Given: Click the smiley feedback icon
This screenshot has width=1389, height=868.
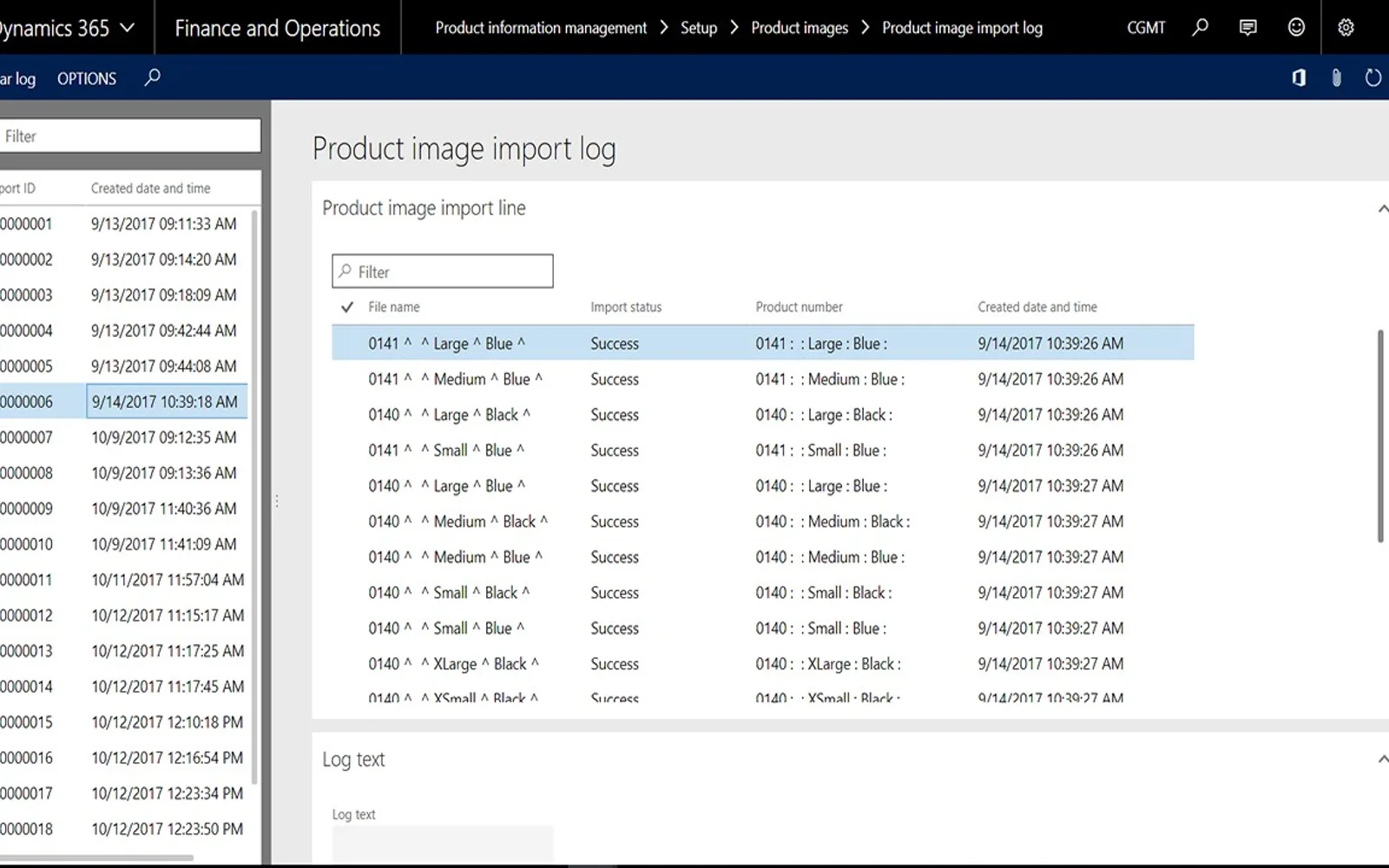Looking at the screenshot, I should click(x=1296, y=28).
